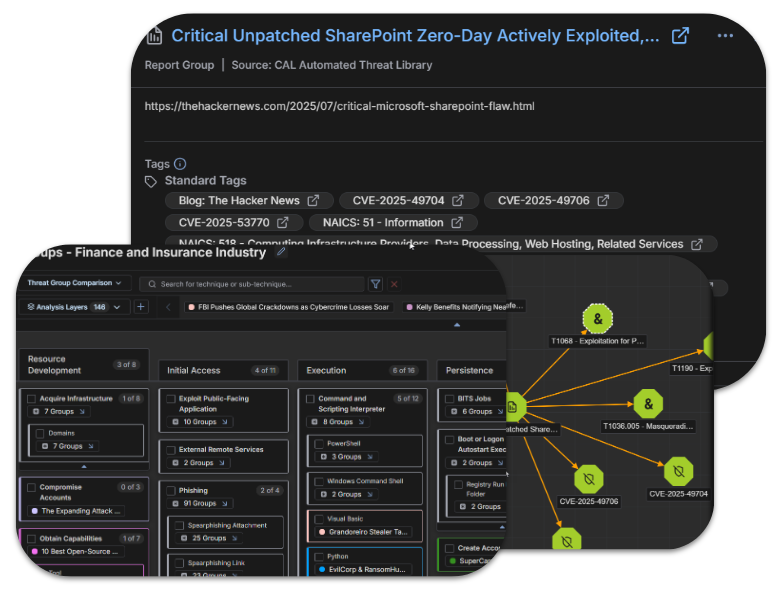The height and width of the screenshot is (594, 773).
Task: Check Command and Scripting Interpreter technique
Action: pyautogui.click(x=311, y=398)
